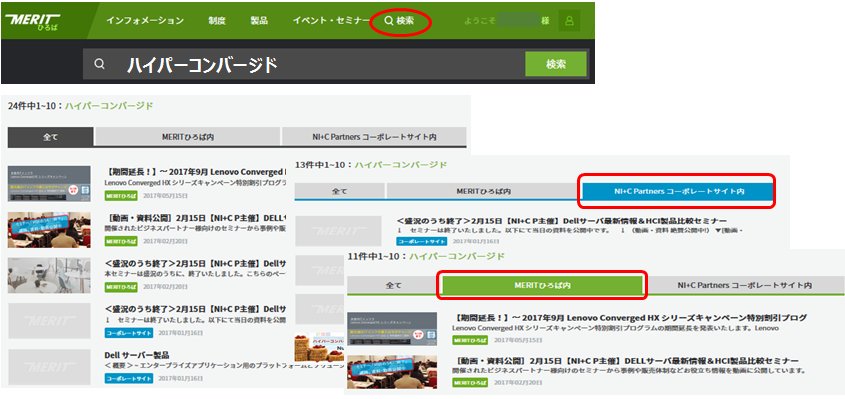845x399 pixels.
Task: Click seminar photo thumbnail in 24件 results
Action: point(49,230)
